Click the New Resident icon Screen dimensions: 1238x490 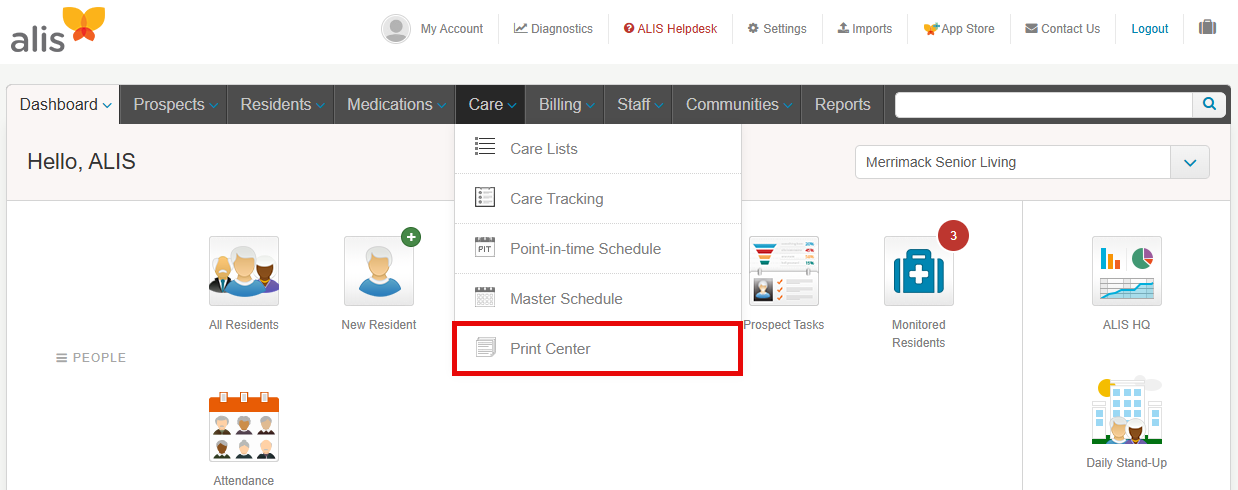pos(378,271)
